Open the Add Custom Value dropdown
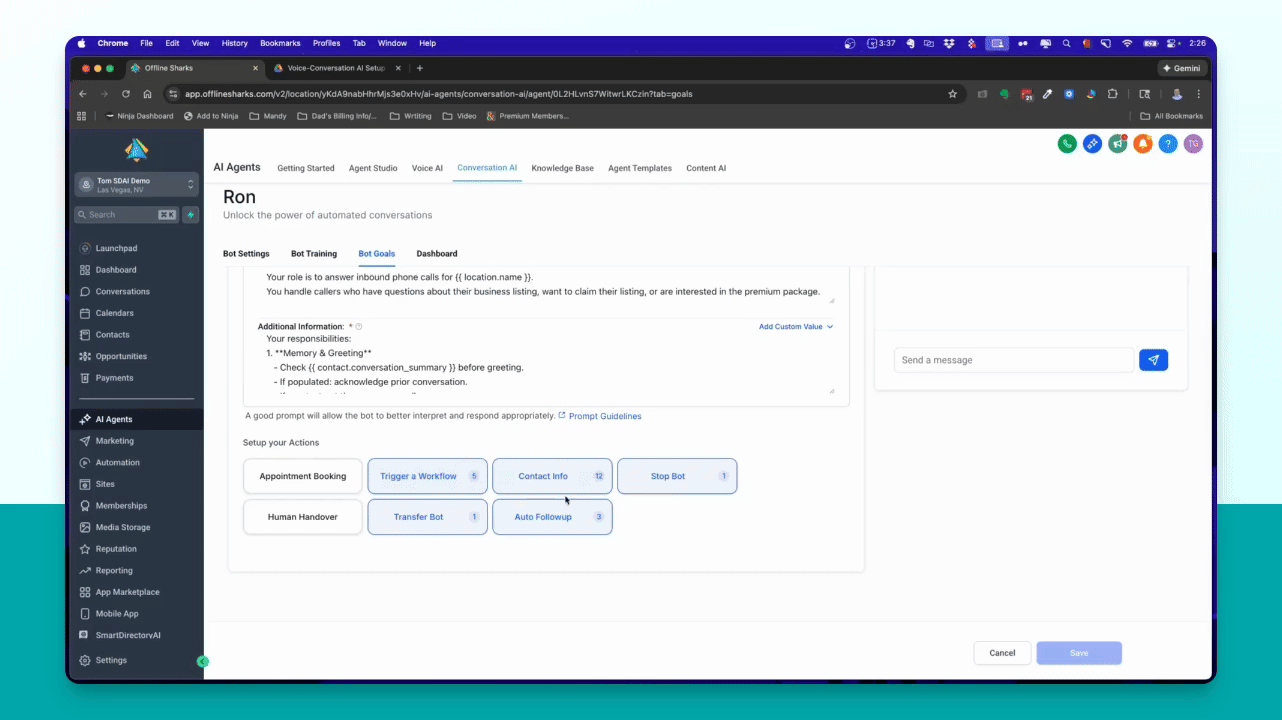Viewport: 1282px width, 720px height. [796, 326]
